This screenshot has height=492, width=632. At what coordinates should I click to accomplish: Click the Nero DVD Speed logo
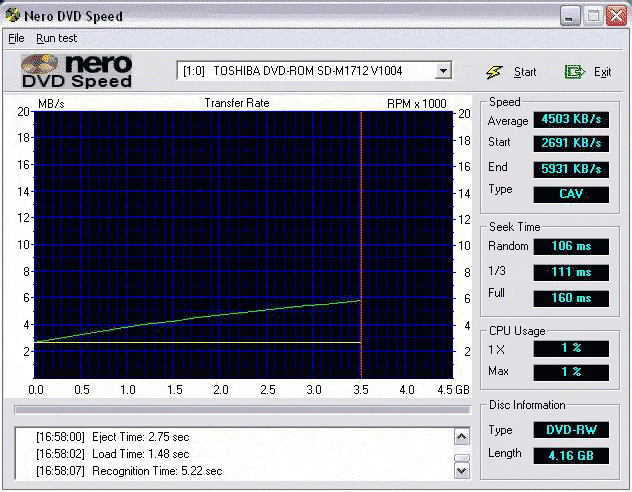[77, 71]
